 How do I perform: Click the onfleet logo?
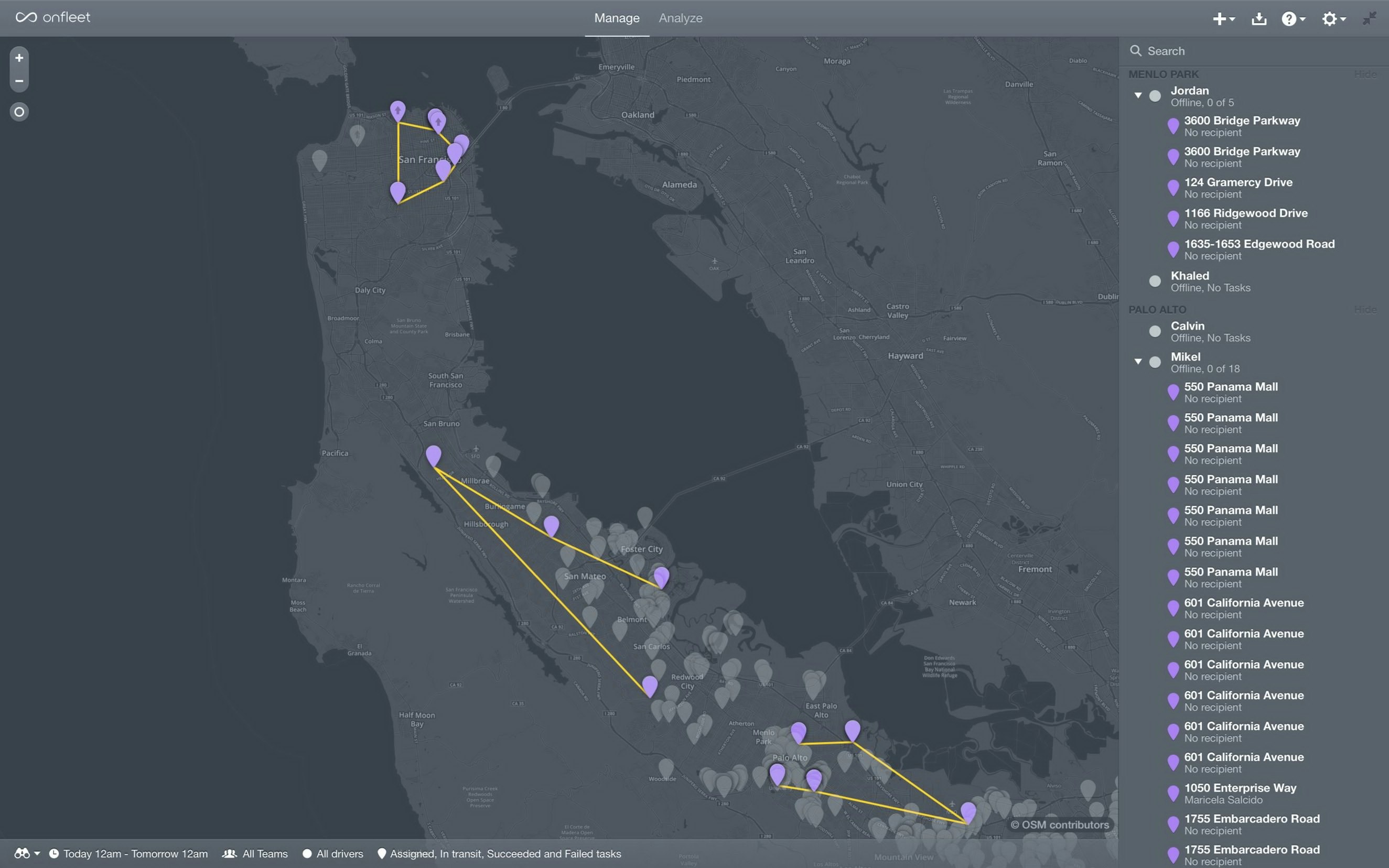(53, 18)
